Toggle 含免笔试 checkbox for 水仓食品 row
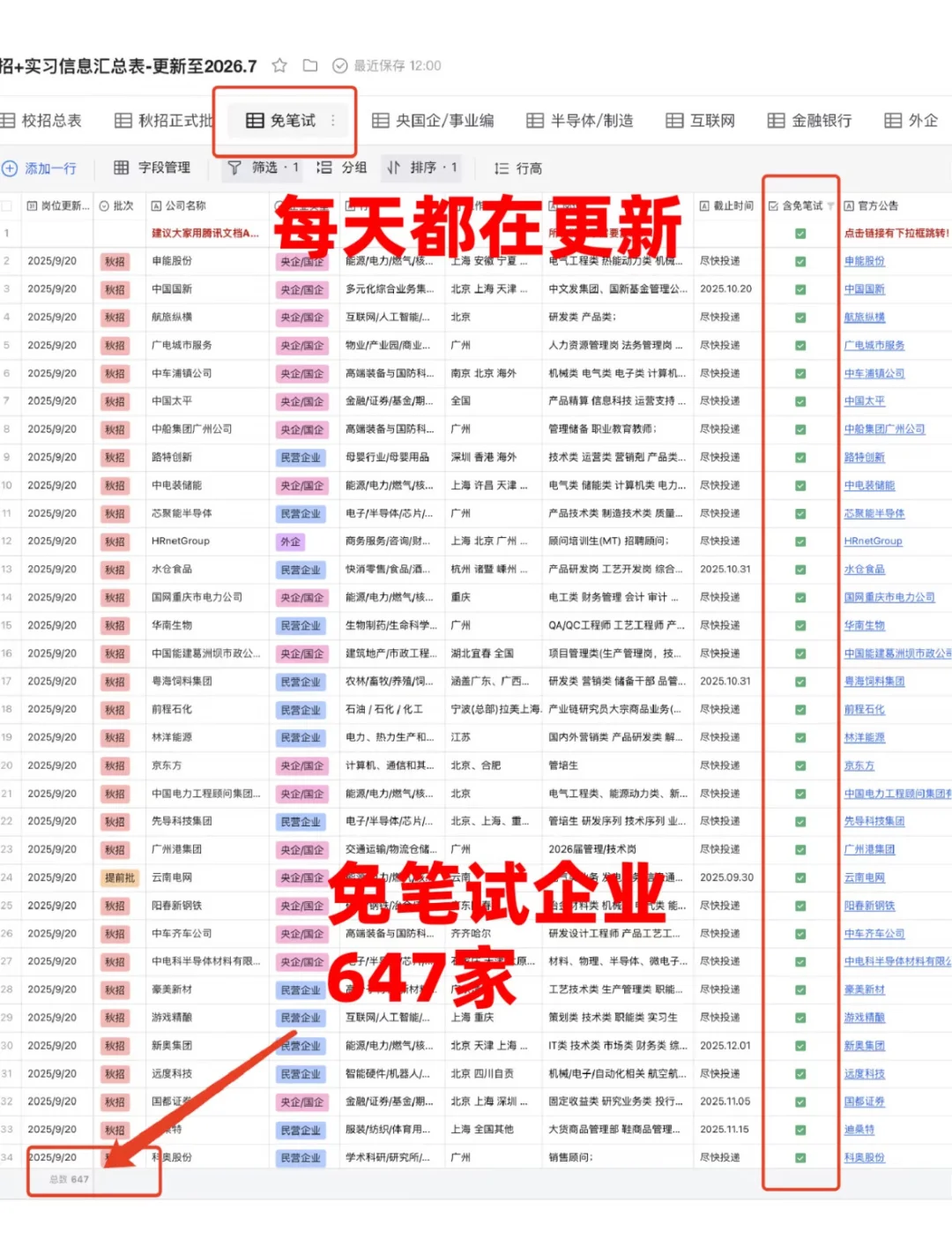The width and height of the screenshot is (952, 1247). pyautogui.click(x=800, y=570)
